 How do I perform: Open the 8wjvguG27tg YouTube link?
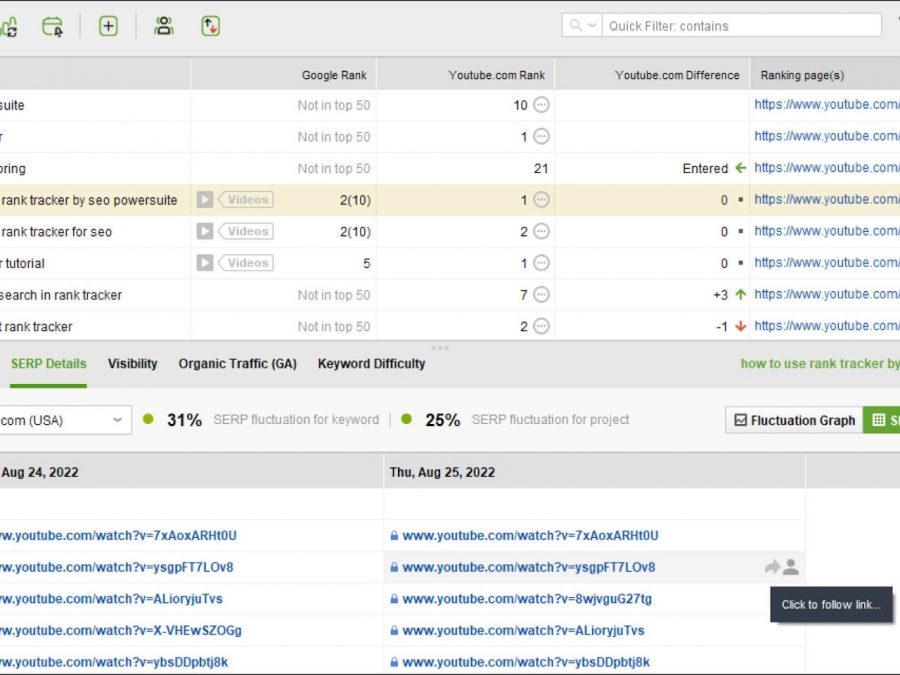point(526,599)
